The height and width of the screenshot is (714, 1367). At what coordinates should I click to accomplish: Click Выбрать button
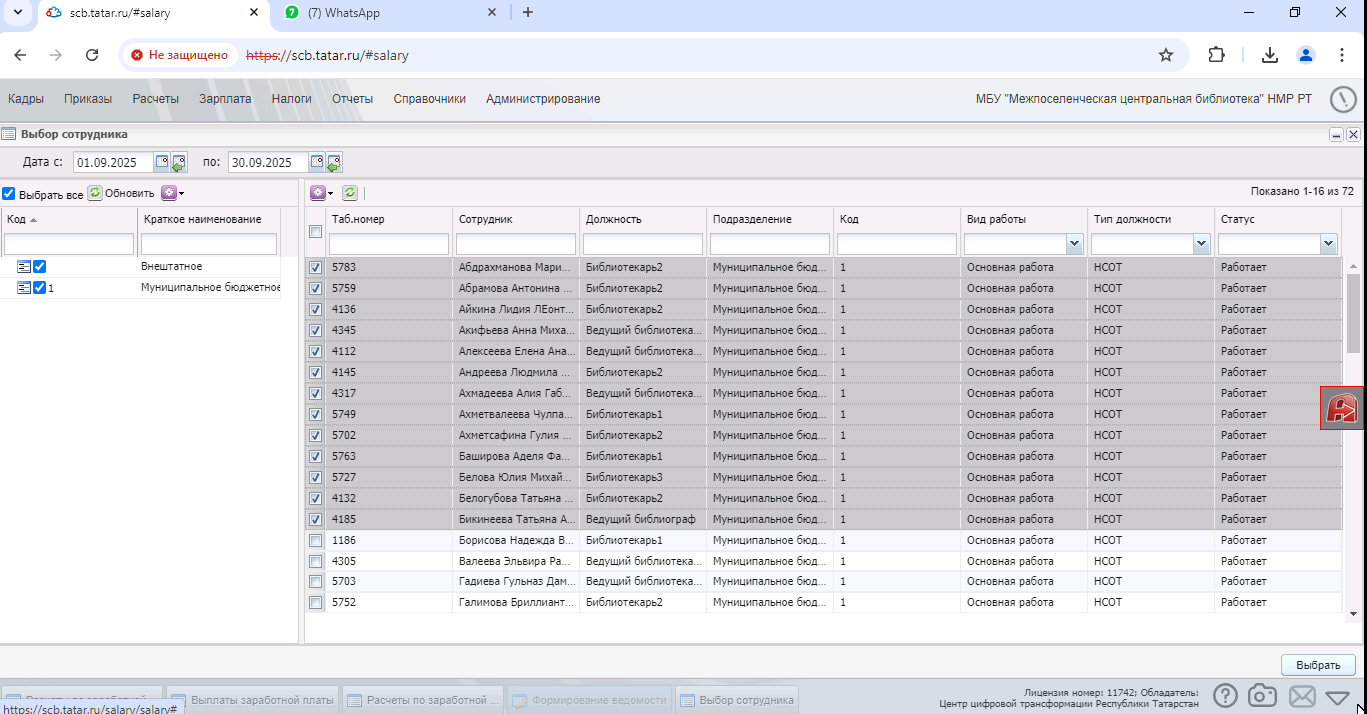tap(1318, 665)
